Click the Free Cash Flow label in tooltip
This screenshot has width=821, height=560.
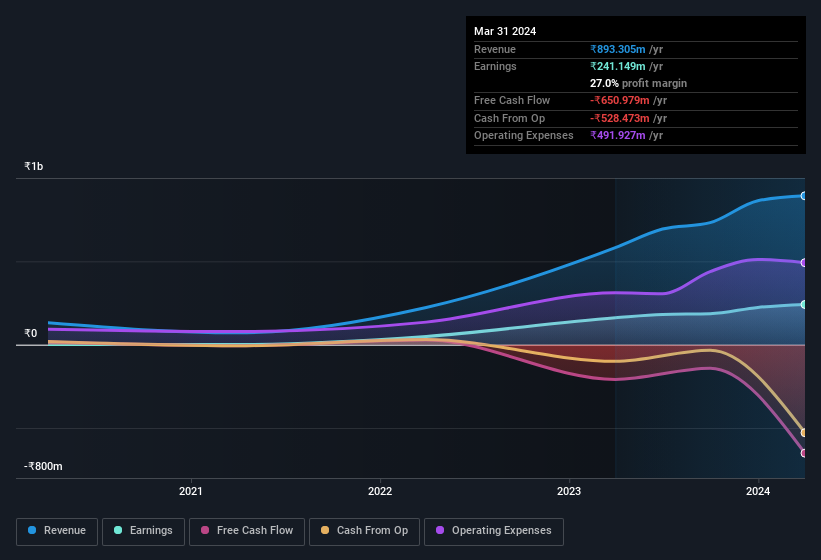tap(512, 100)
